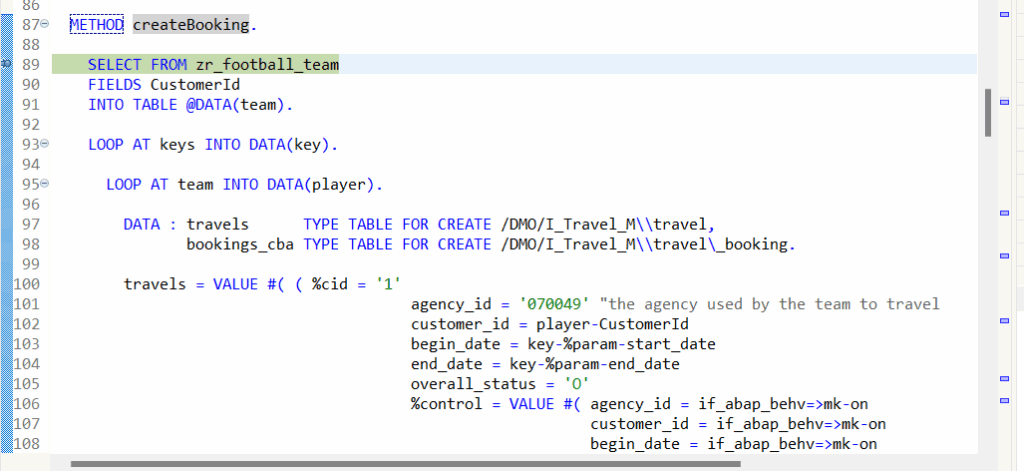Click the bookings_cba variable name
The width and height of the screenshot is (1024, 471).
point(240,244)
